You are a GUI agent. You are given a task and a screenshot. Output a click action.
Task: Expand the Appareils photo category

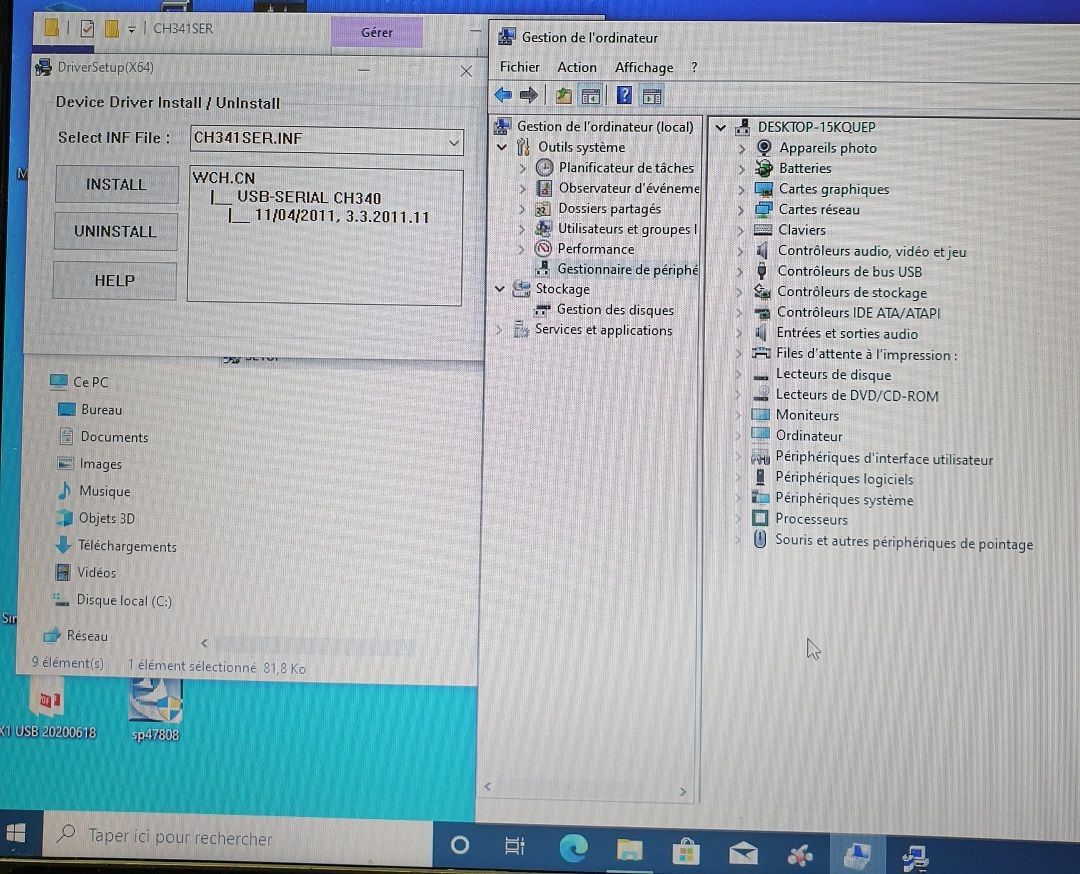(x=741, y=148)
